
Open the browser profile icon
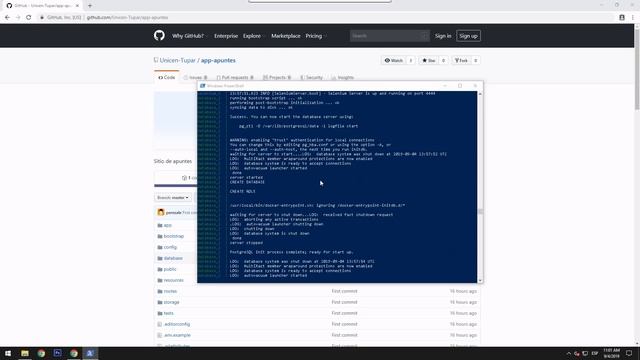[x=622, y=18]
